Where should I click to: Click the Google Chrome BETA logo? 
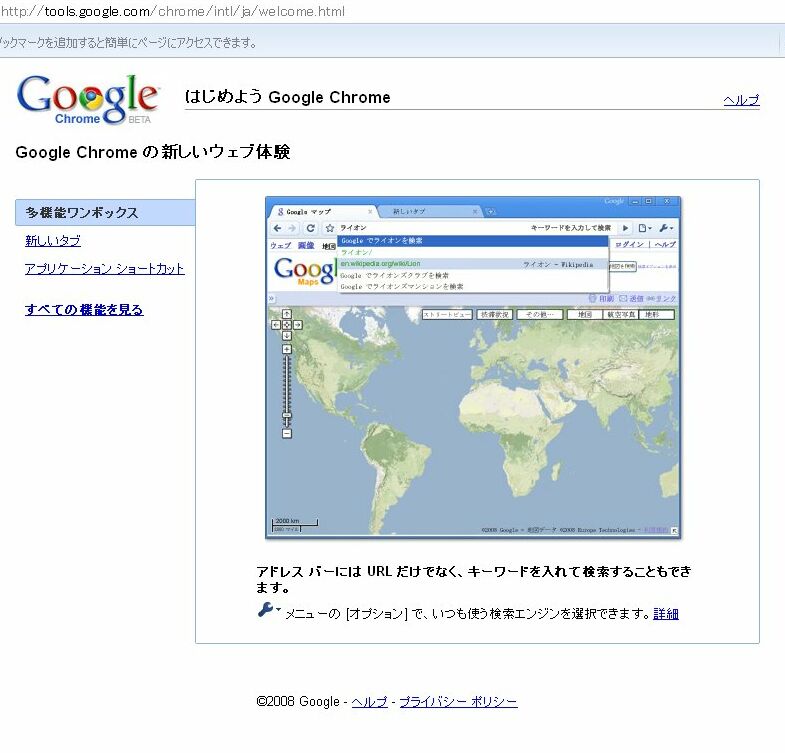[88, 99]
